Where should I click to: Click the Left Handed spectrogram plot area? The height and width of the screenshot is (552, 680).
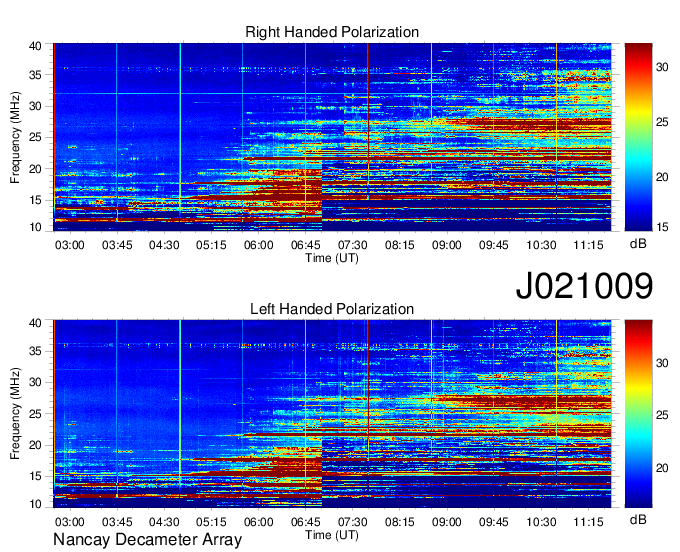coord(332,414)
